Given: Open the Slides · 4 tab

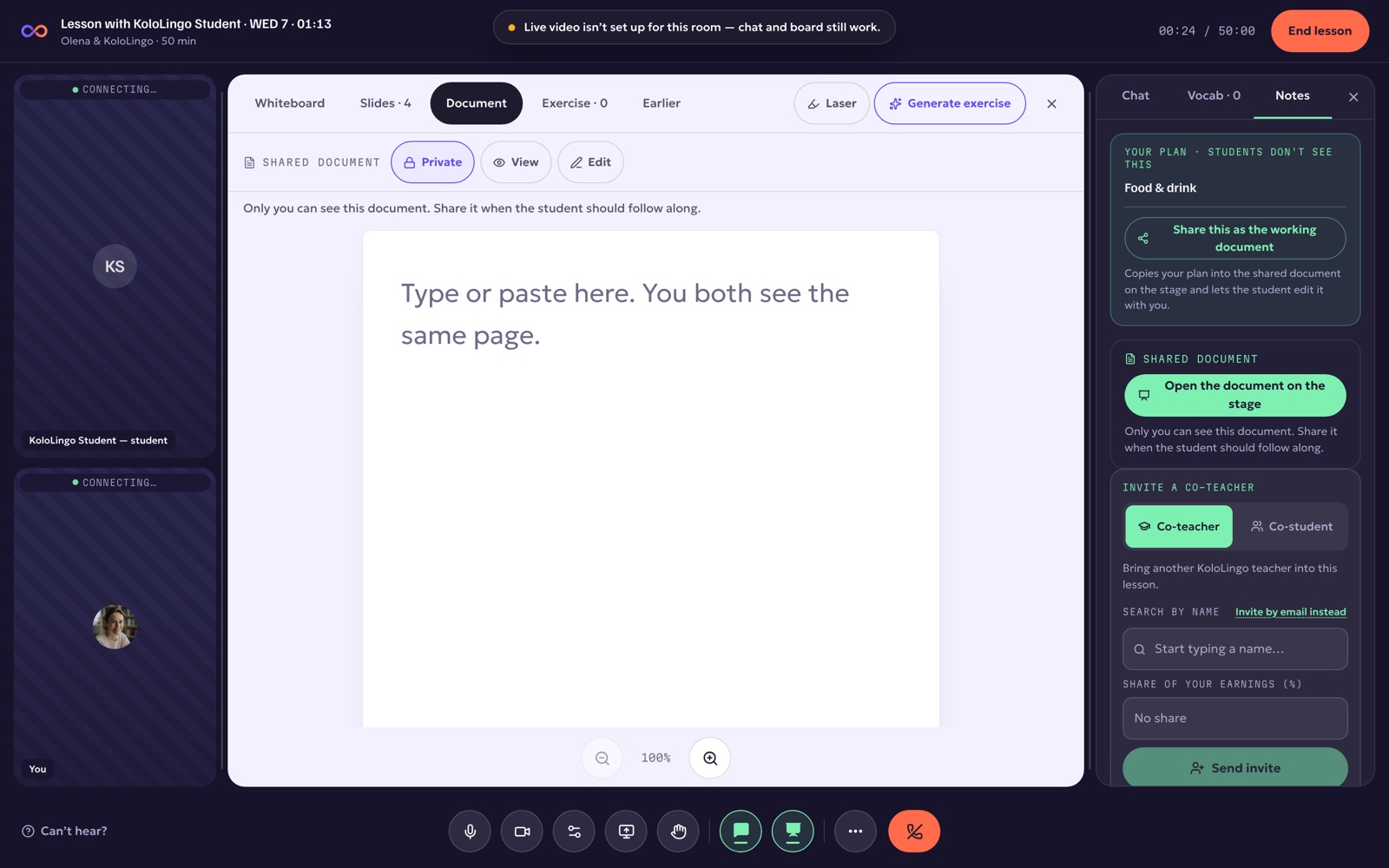Looking at the screenshot, I should click(x=385, y=103).
